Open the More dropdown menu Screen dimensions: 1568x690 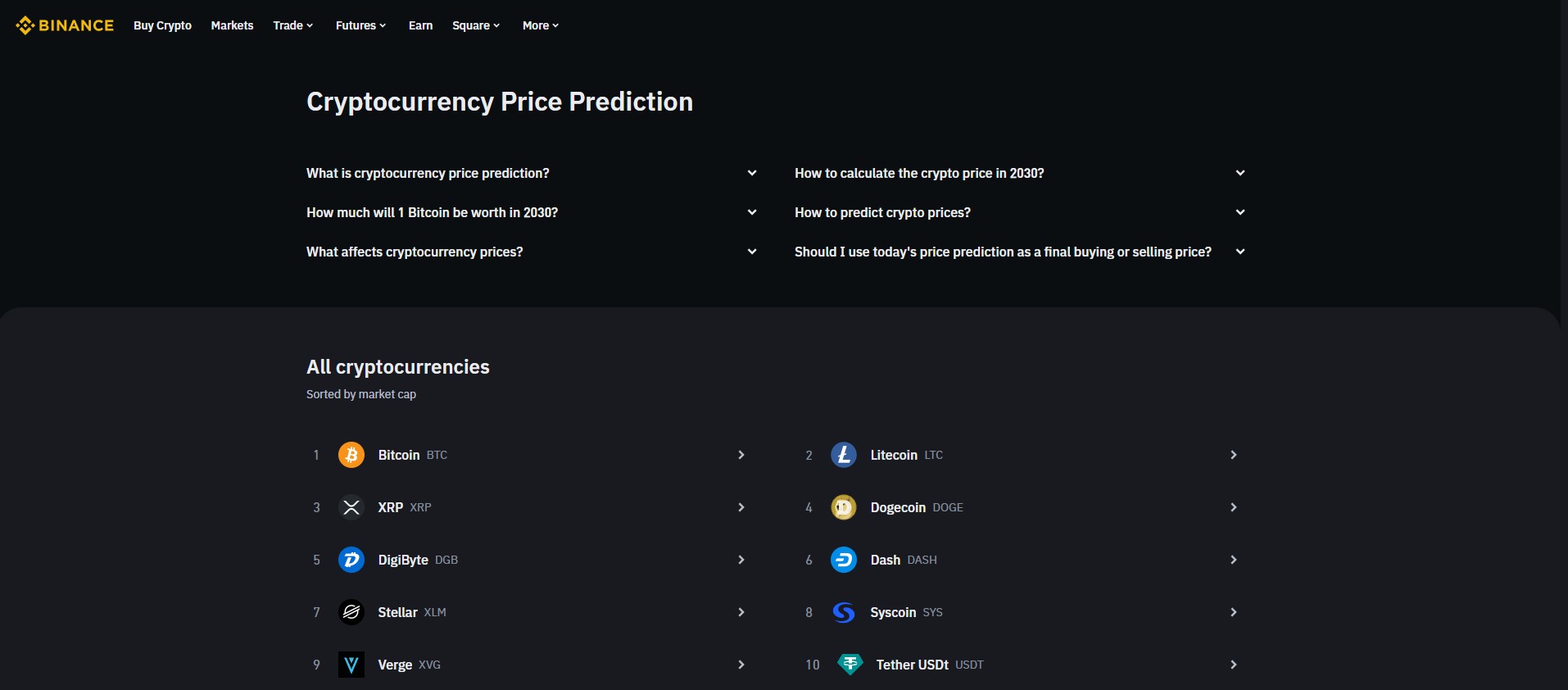[x=540, y=25]
